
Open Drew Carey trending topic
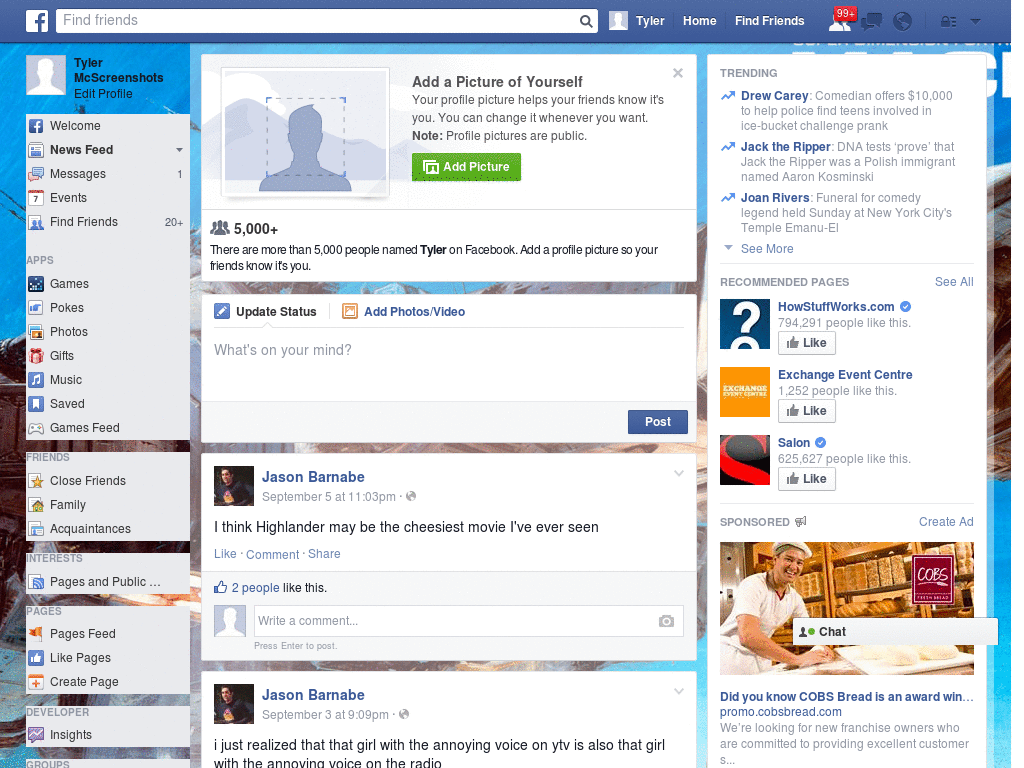pos(775,95)
